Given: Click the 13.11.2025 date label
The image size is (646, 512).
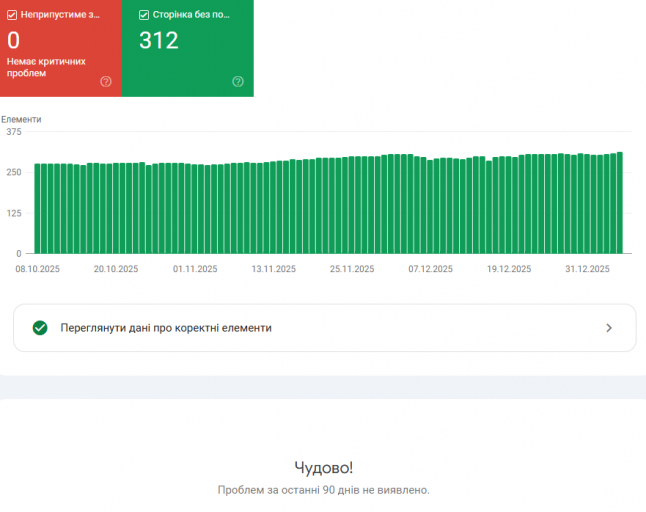Looking at the screenshot, I should tap(274, 269).
